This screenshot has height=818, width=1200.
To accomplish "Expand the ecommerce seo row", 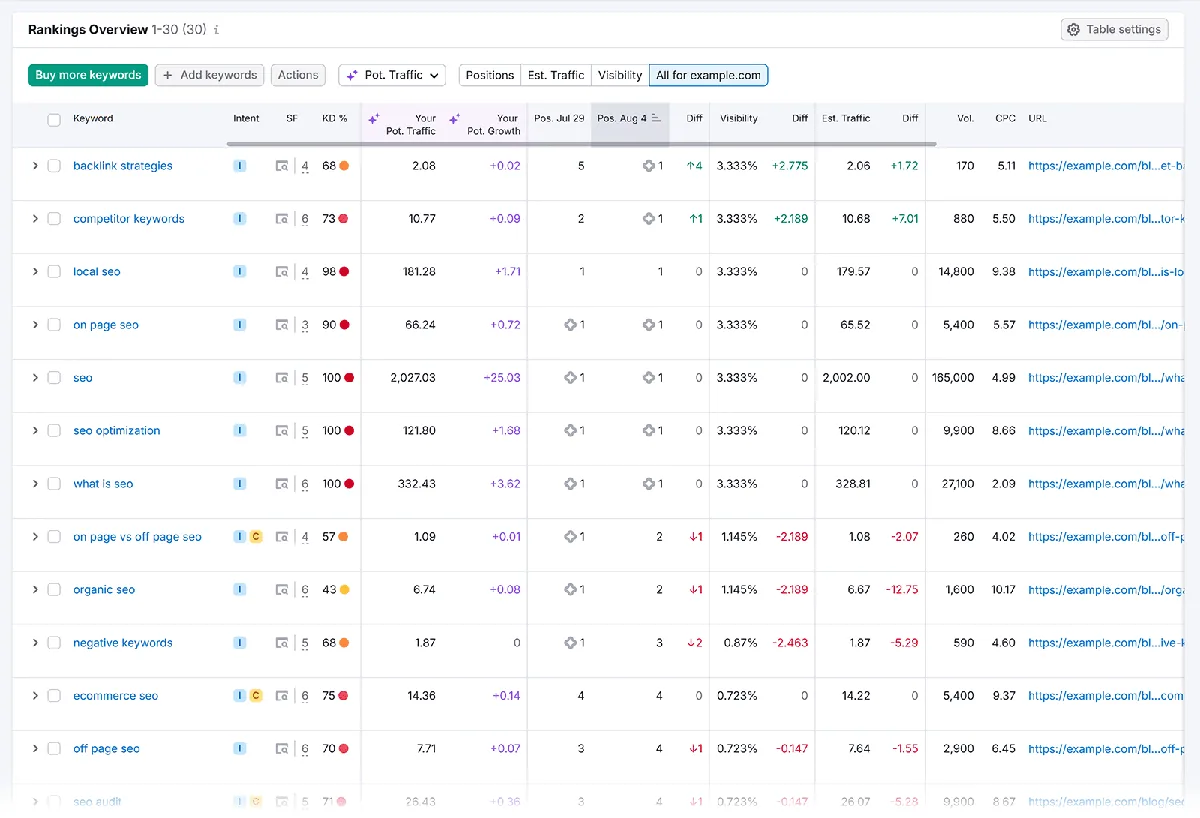I will (35, 696).
